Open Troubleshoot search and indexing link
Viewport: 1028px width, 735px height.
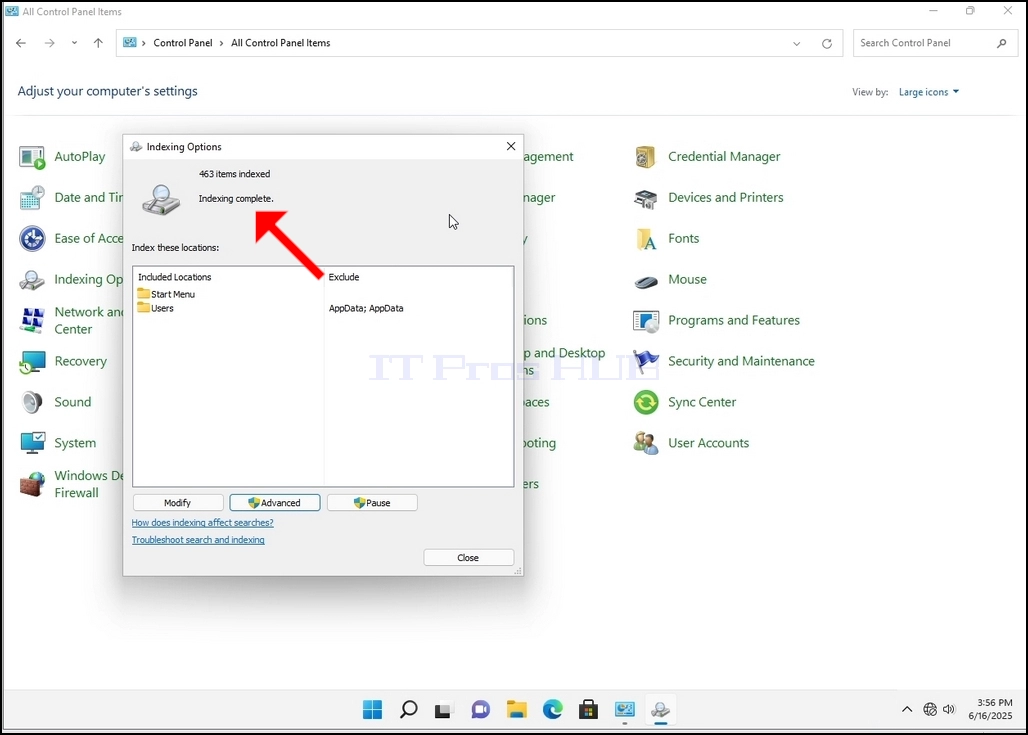pos(198,540)
